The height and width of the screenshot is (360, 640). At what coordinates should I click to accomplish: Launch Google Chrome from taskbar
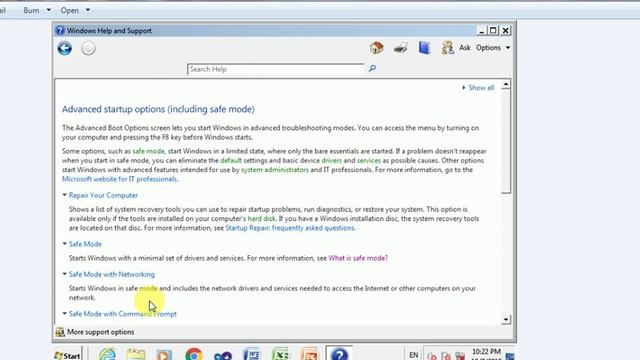tap(193, 354)
